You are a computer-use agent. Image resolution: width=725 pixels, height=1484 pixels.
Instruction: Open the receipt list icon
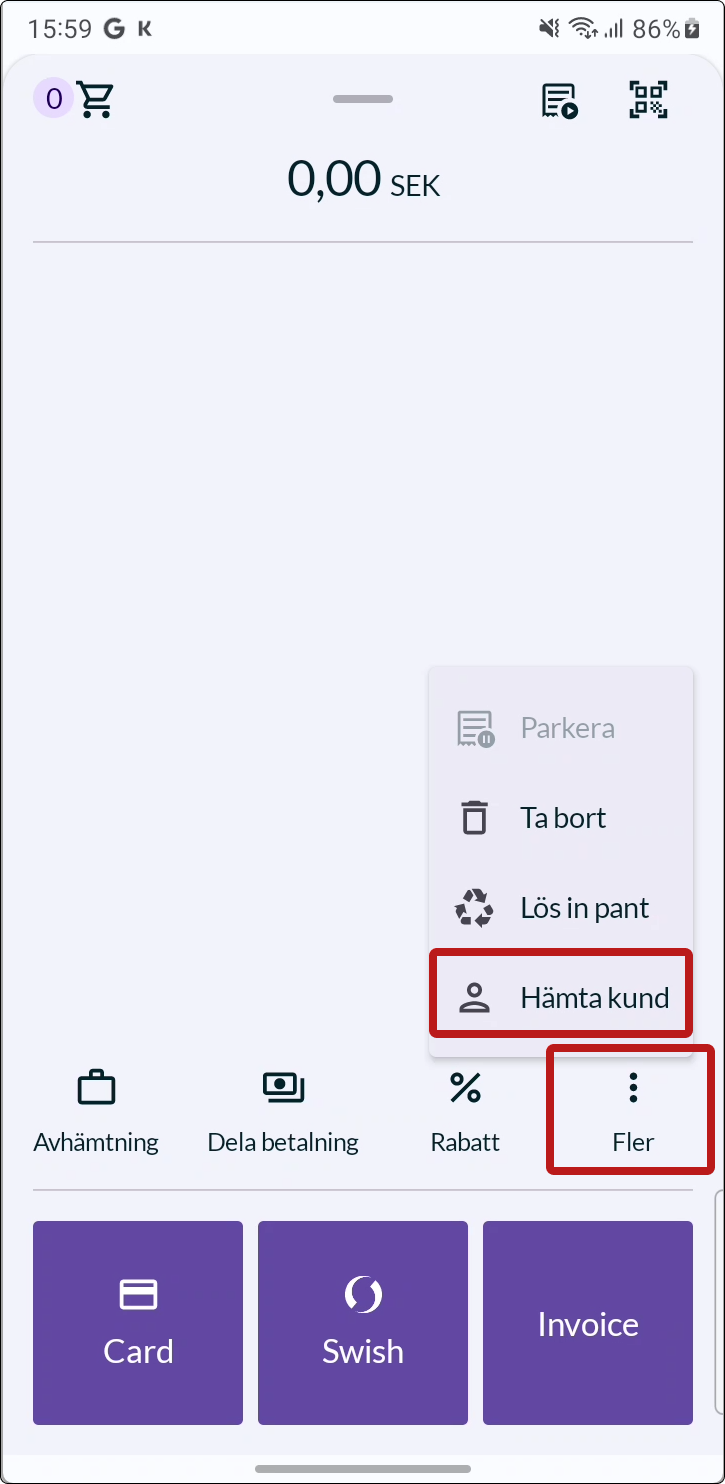coord(560,100)
